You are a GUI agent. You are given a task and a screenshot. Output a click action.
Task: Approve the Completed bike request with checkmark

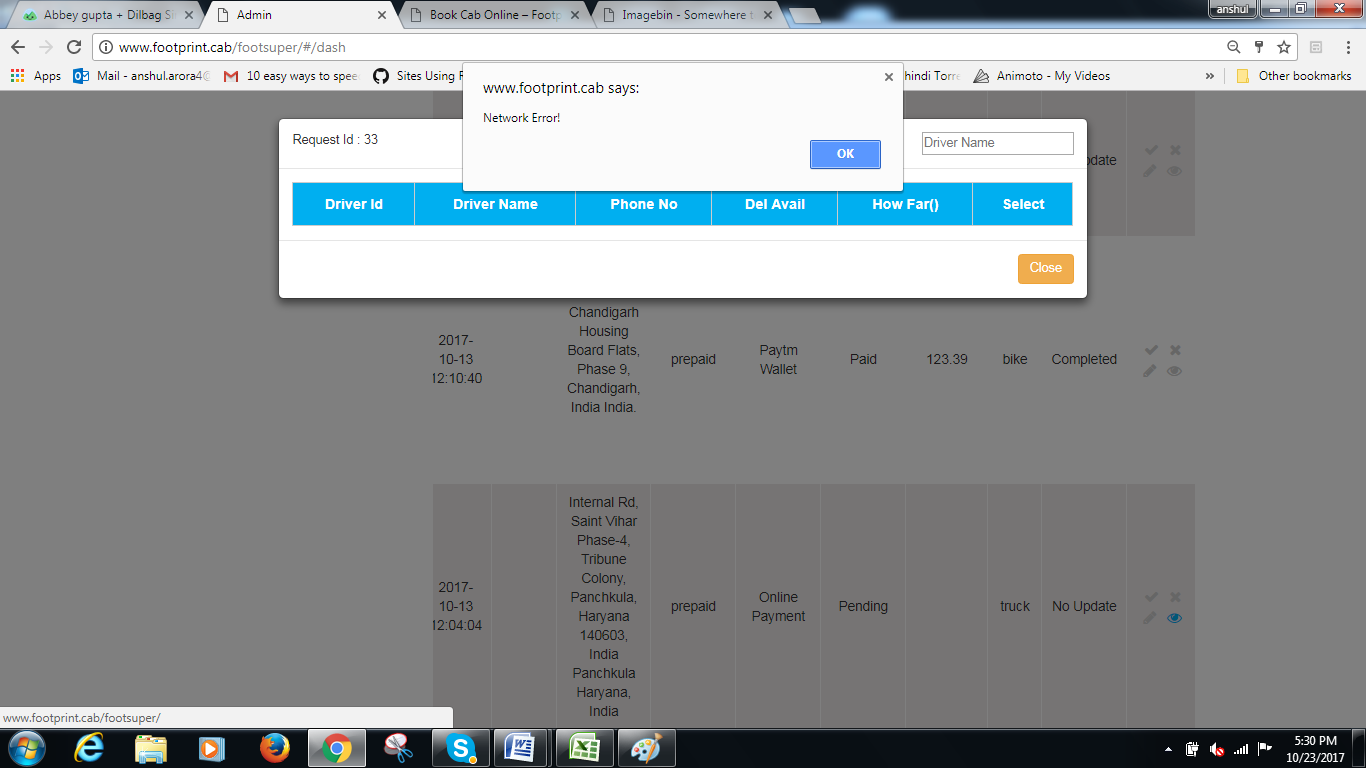click(x=1151, y=350)
